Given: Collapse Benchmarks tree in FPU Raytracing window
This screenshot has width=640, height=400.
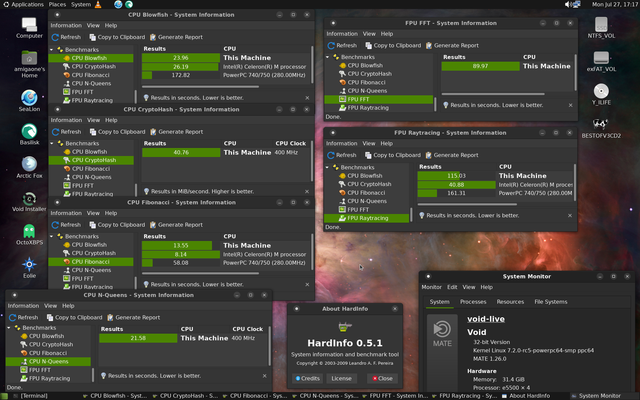Looking at the screenshot, I should tap(327, 167).
